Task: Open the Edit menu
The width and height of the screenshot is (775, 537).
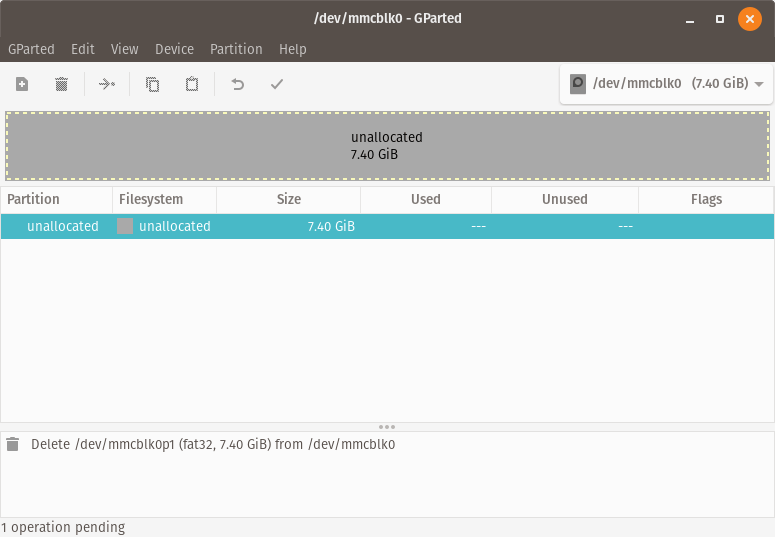Action: (83, 49)
